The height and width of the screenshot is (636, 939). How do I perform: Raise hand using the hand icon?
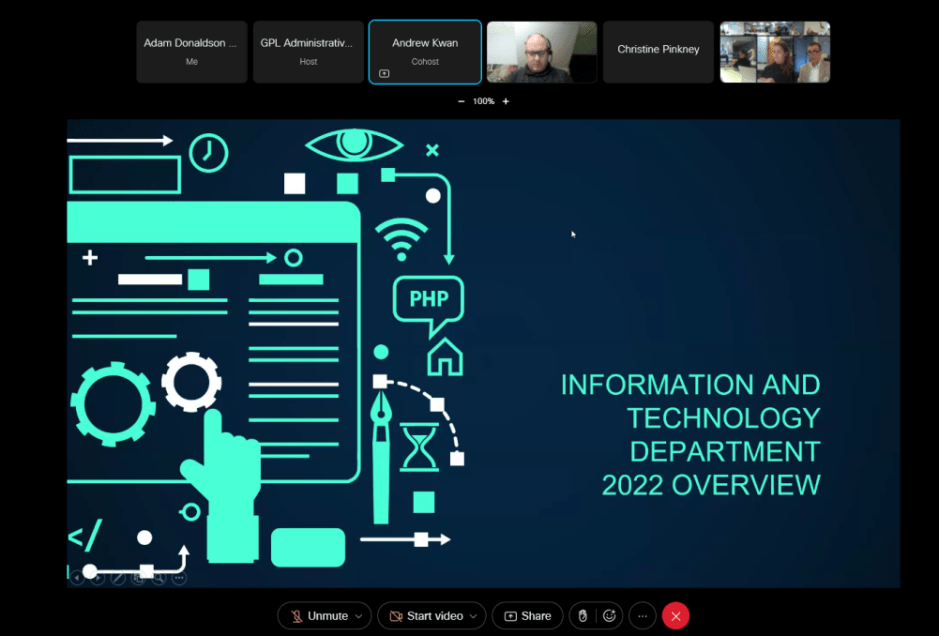(583, 616)
